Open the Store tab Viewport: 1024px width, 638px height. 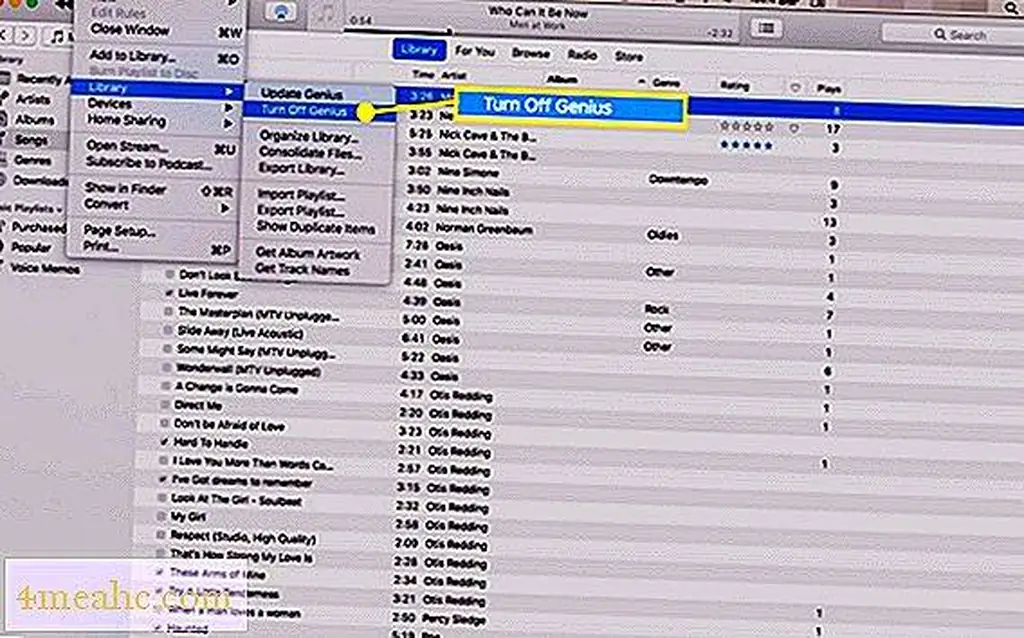coord(628,56)
